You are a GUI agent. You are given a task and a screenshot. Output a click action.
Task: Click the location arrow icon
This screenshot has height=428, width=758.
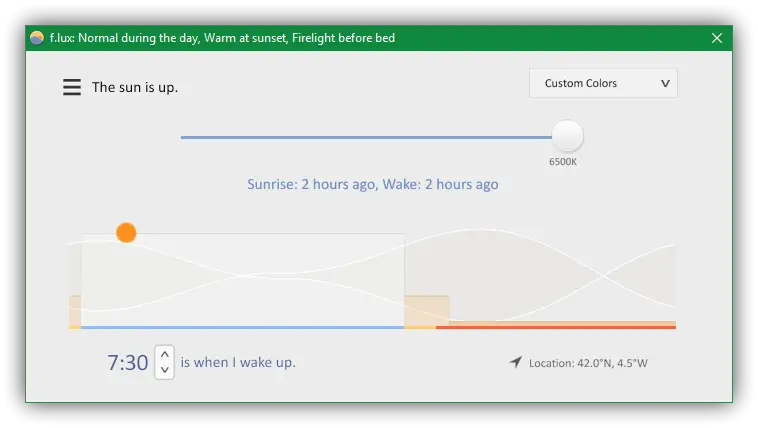515,362
